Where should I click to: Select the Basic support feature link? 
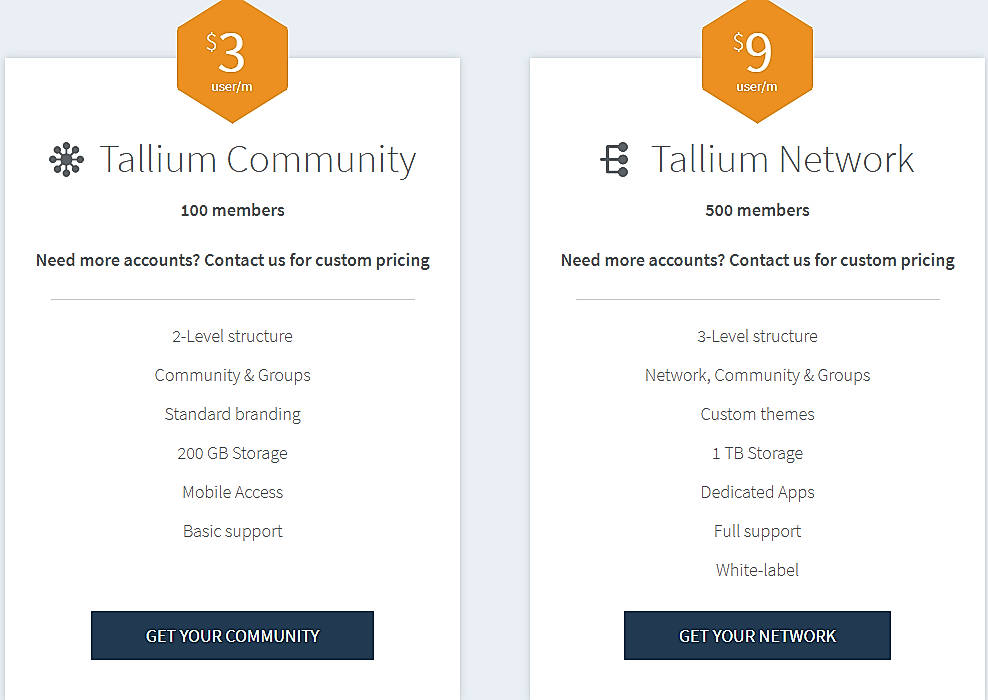(x=232, y=531)
